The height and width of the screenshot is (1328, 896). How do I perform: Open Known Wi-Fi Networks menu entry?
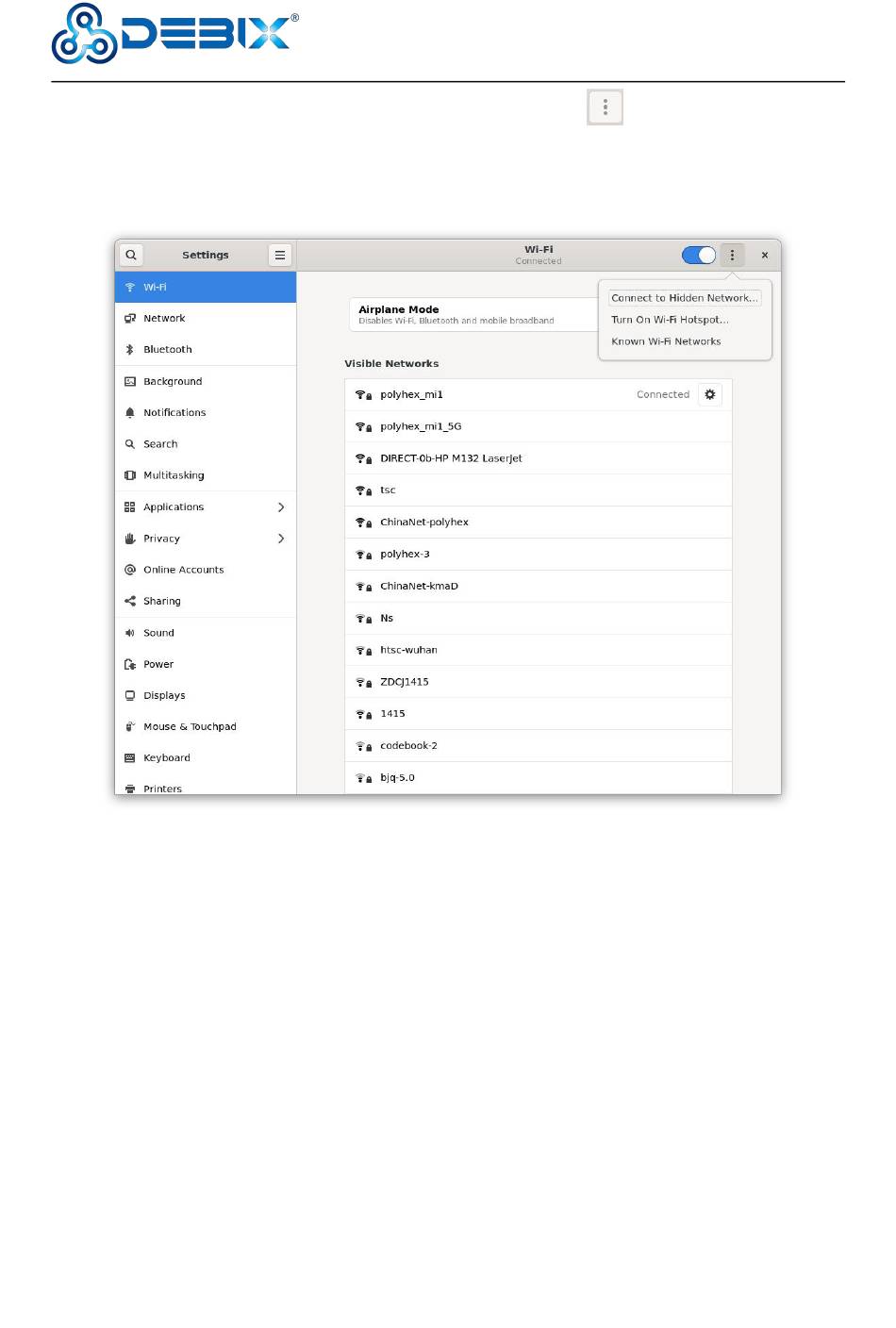tap(666, 341)
